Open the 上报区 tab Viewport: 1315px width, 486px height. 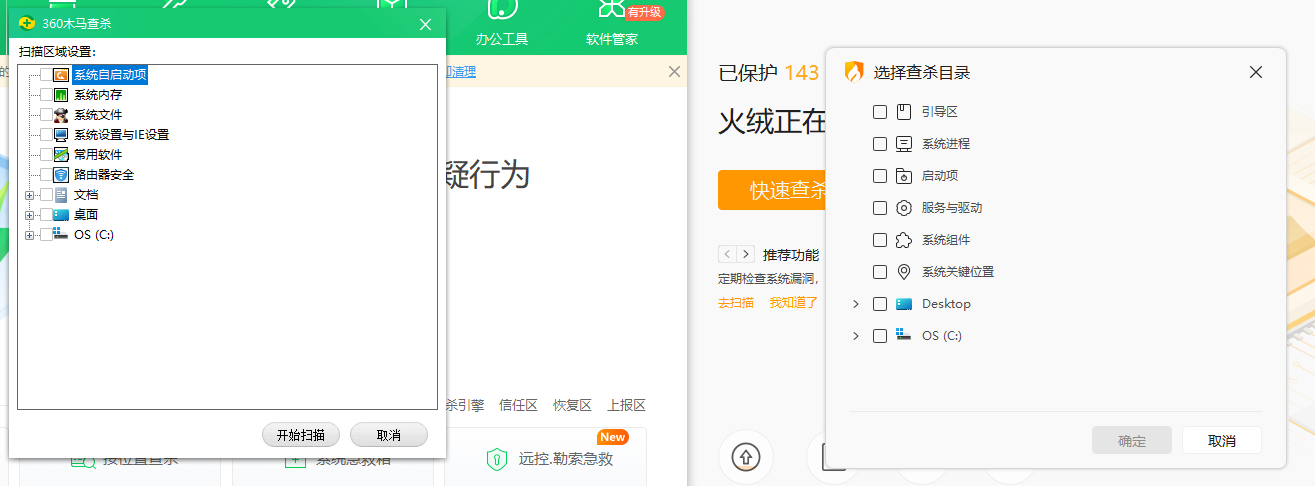coord(626,405)
